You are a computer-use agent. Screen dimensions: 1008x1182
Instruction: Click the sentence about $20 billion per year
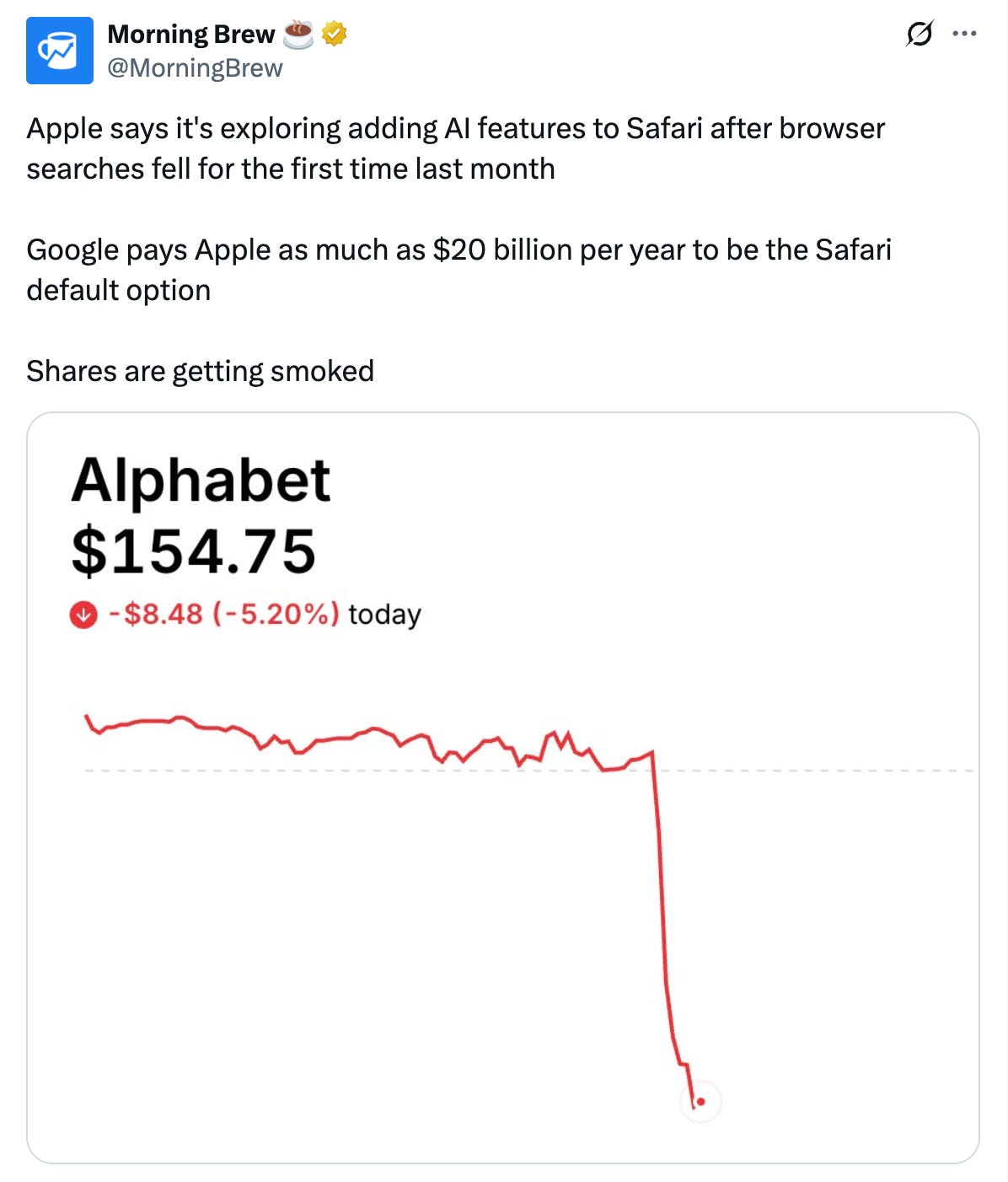[x=459, y=270]
